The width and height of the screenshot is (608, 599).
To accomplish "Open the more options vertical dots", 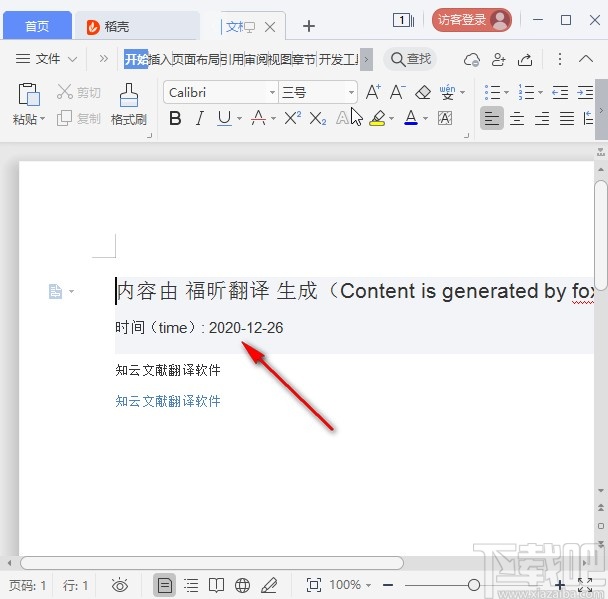I will (x=560, y=59).
